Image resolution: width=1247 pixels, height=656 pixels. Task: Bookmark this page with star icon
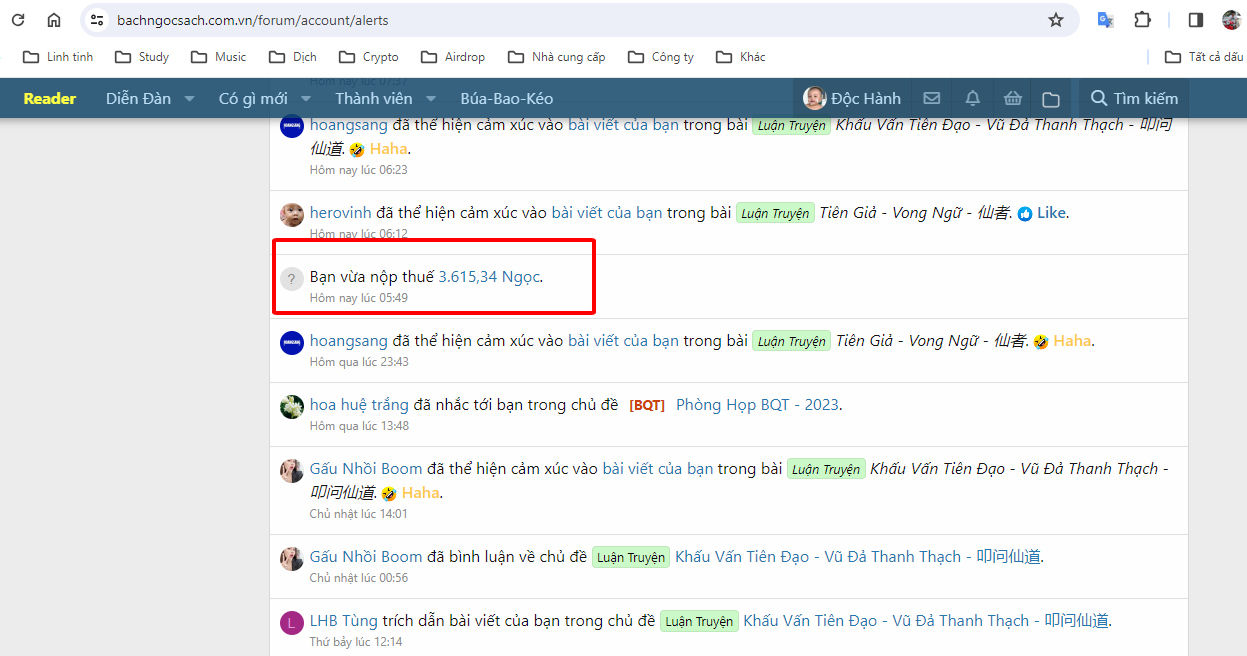[1056, 20]
